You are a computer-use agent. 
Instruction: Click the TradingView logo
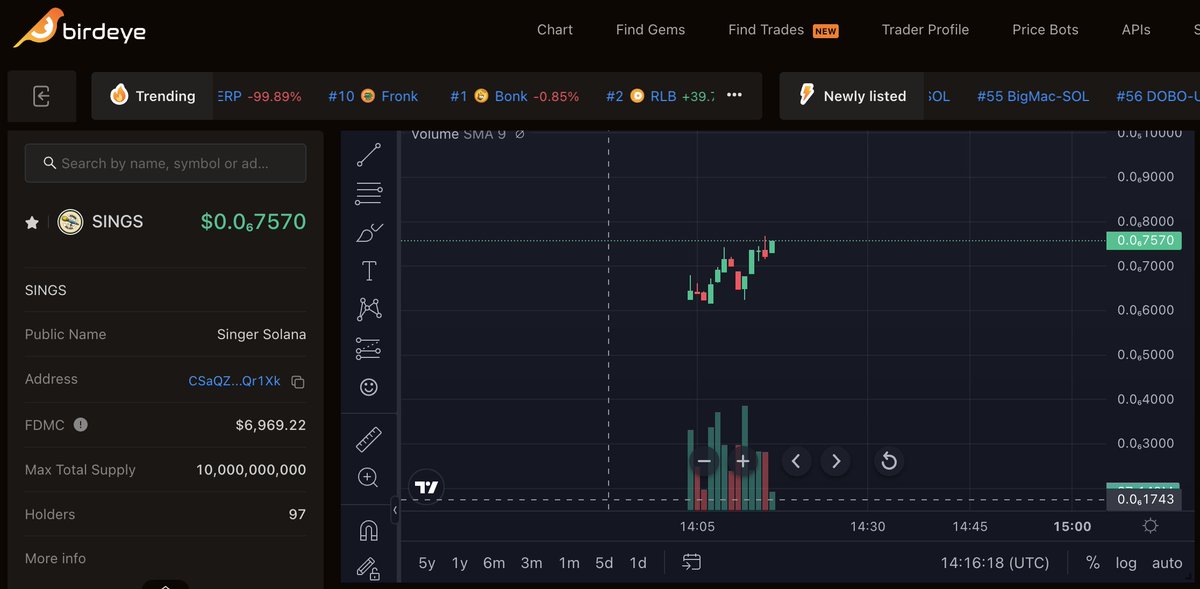(x=427, y=487)
